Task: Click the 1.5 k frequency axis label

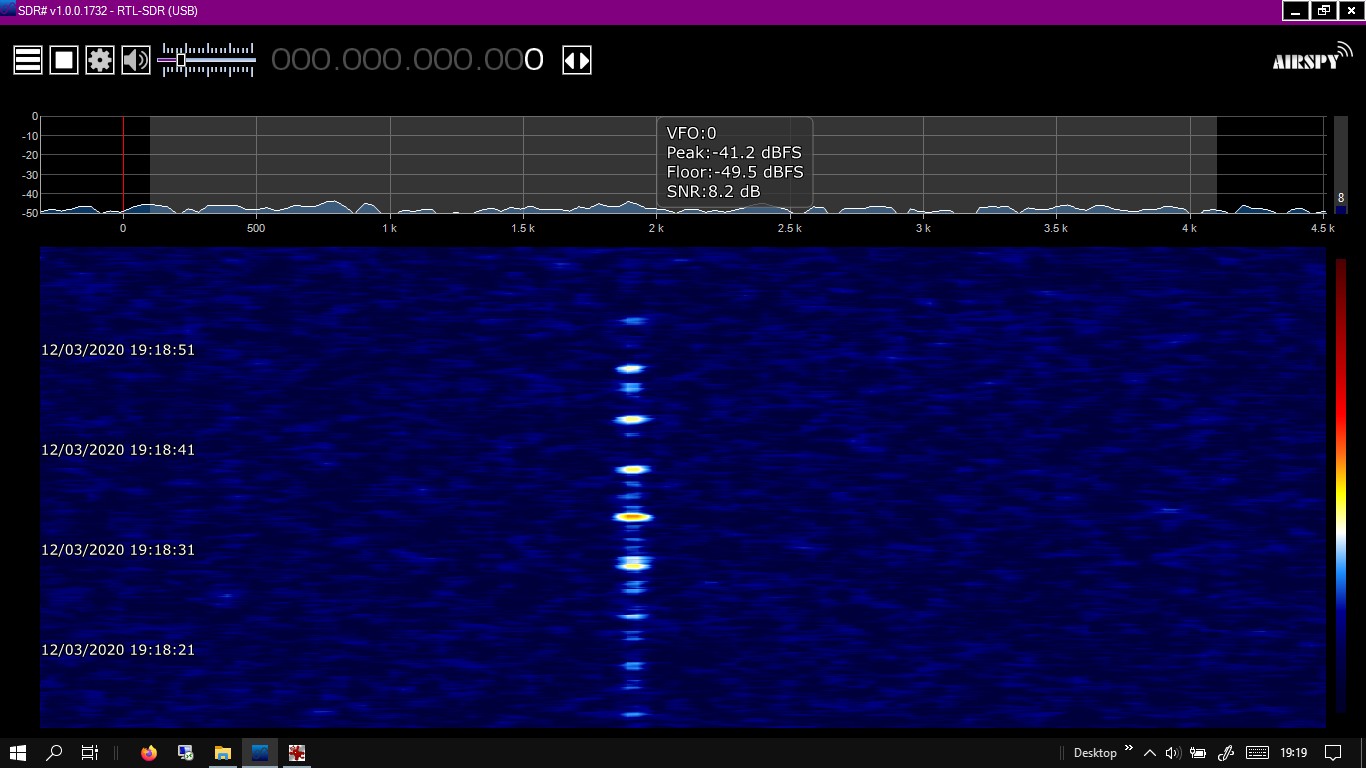Action: tap(523, 229)
